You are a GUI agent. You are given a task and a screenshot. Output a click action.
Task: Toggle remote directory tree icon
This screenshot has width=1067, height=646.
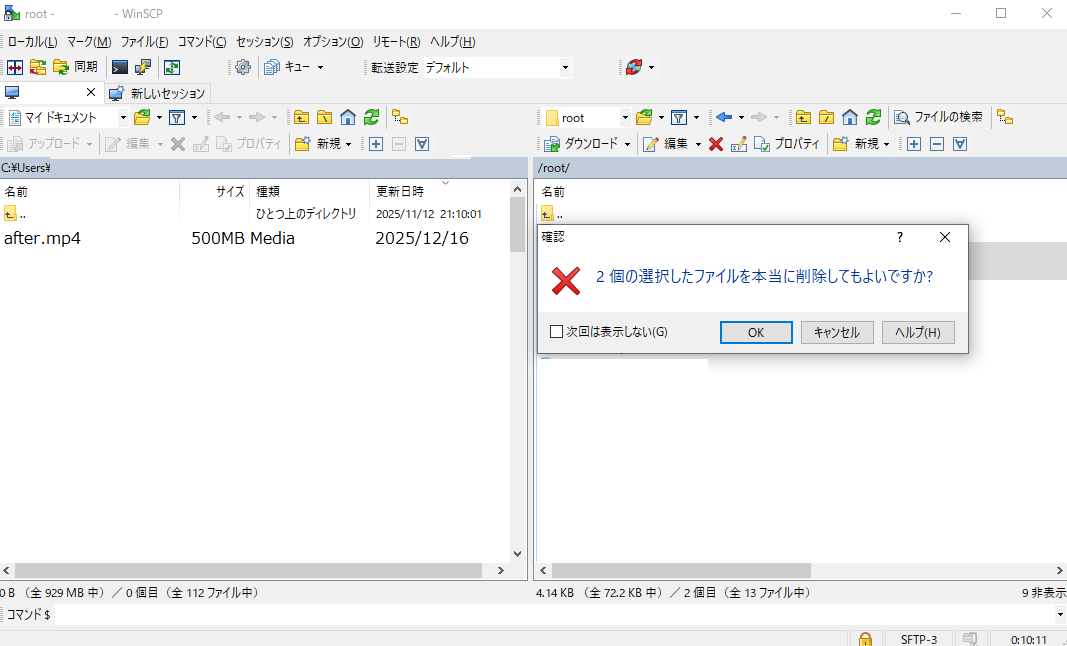pyautogui.click(x=1005, y=118)
